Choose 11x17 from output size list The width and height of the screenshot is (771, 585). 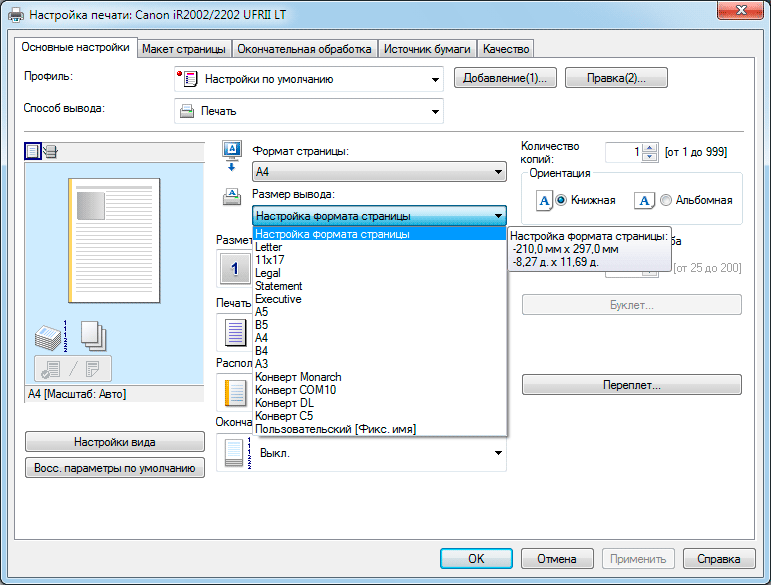(x=380, y=260)
